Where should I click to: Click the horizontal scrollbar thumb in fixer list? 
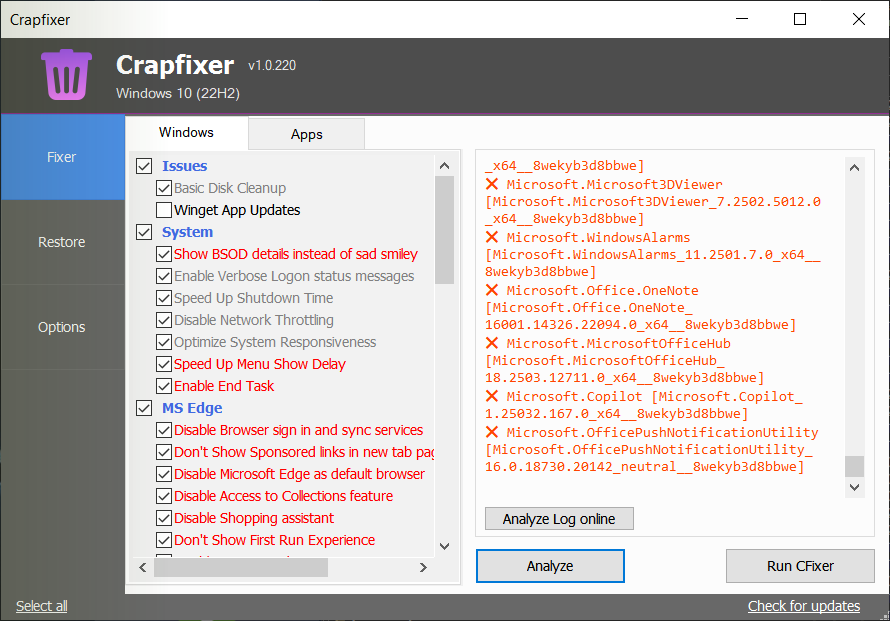pos(240,567)
